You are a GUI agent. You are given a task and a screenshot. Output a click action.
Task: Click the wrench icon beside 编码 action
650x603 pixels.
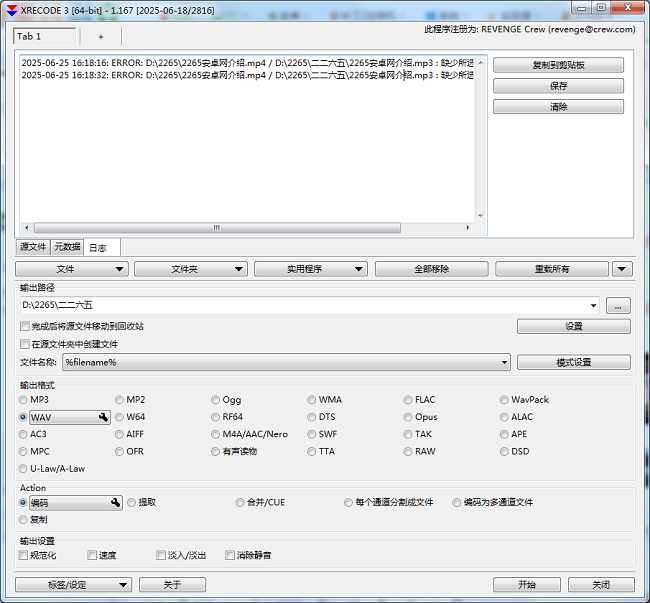point(115,503)
